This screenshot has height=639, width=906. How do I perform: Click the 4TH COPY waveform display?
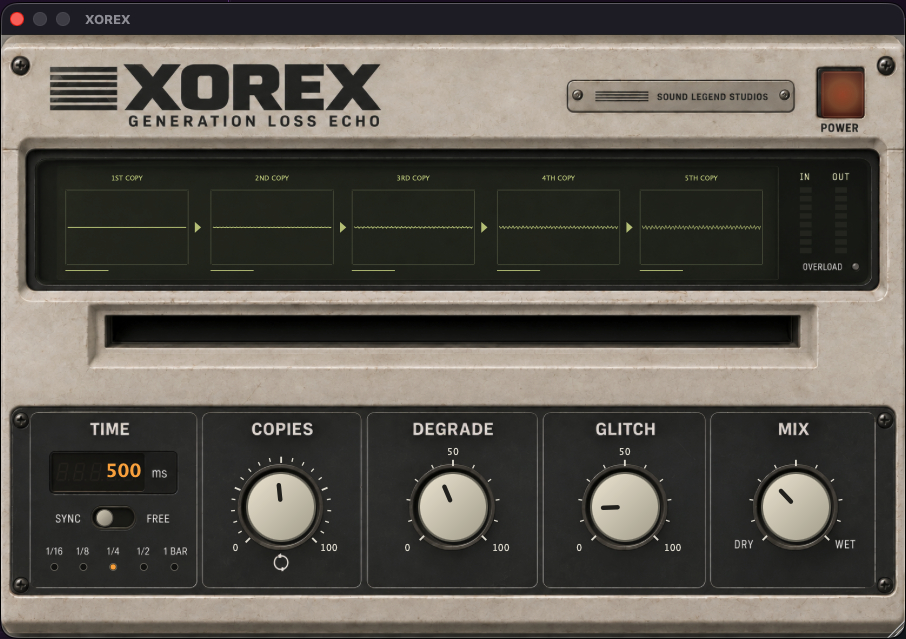tap(558, 227)
